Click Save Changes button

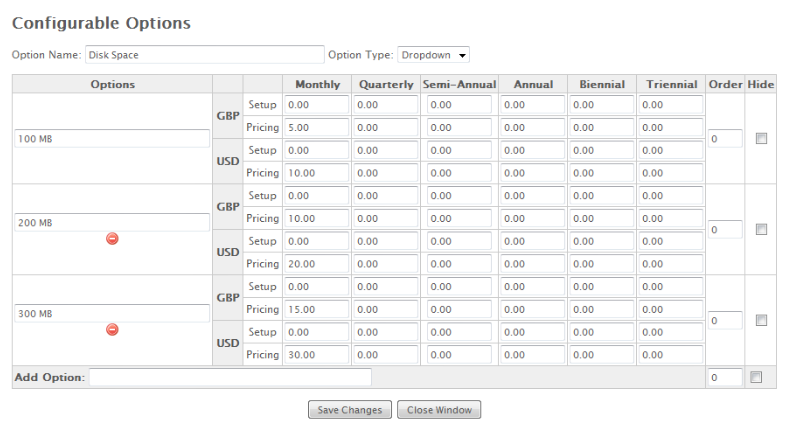[350, 410]
